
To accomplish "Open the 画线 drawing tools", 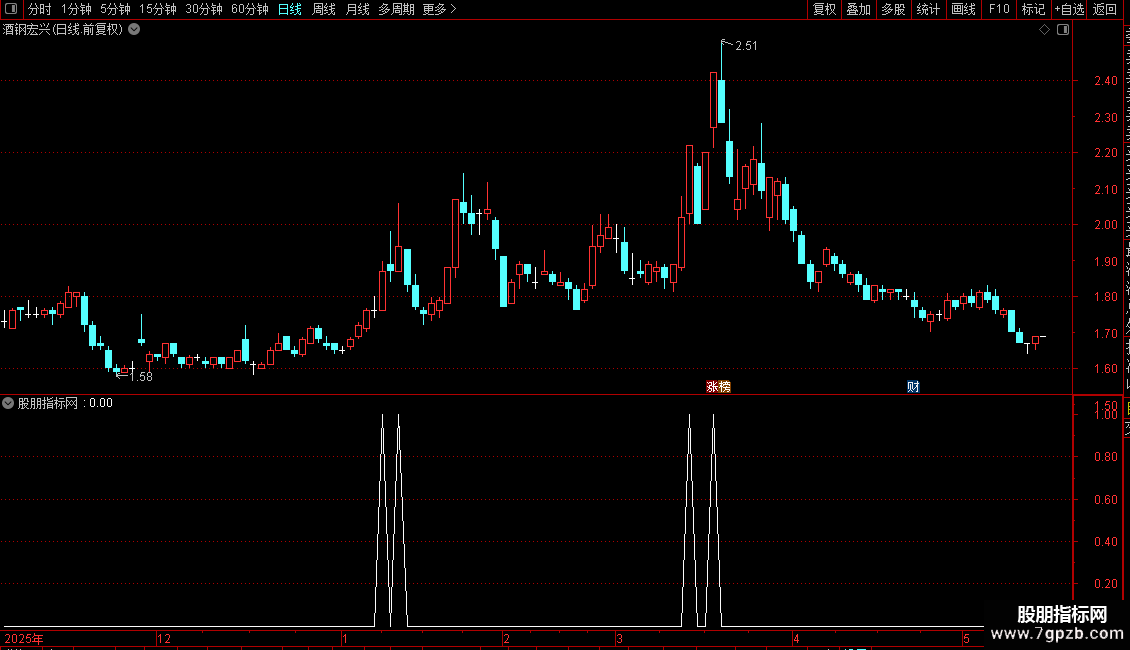I will pyautogui.click(x=964, y=9).
